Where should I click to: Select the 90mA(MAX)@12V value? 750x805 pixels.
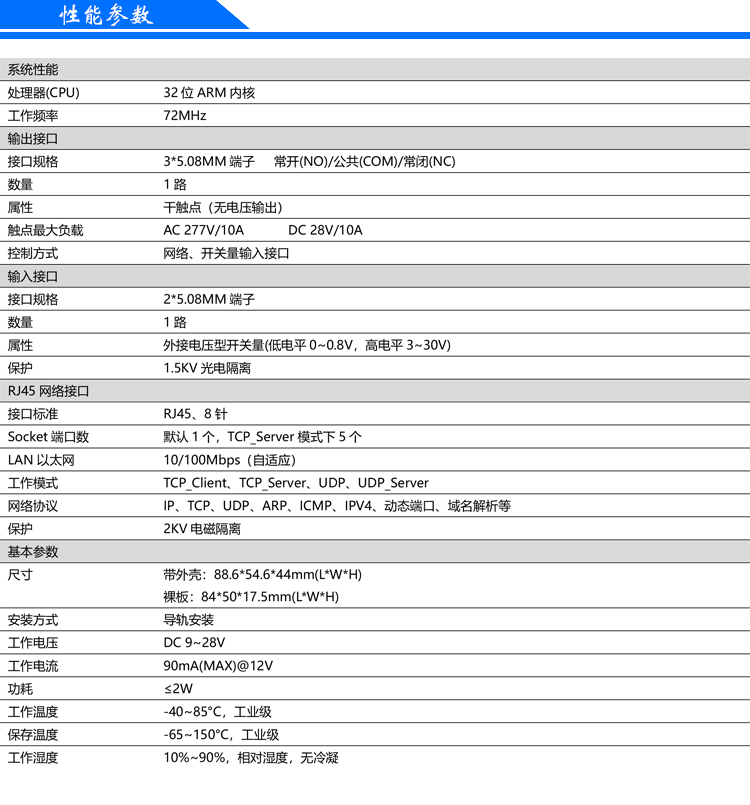[x=218, y=666]
